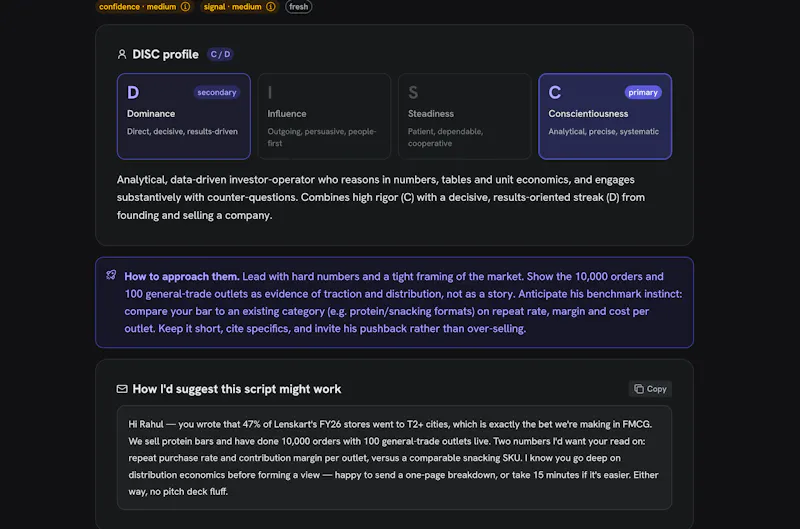Select the Influence profile card
Viewport: 800px width, 529px height.
(324, 116)
